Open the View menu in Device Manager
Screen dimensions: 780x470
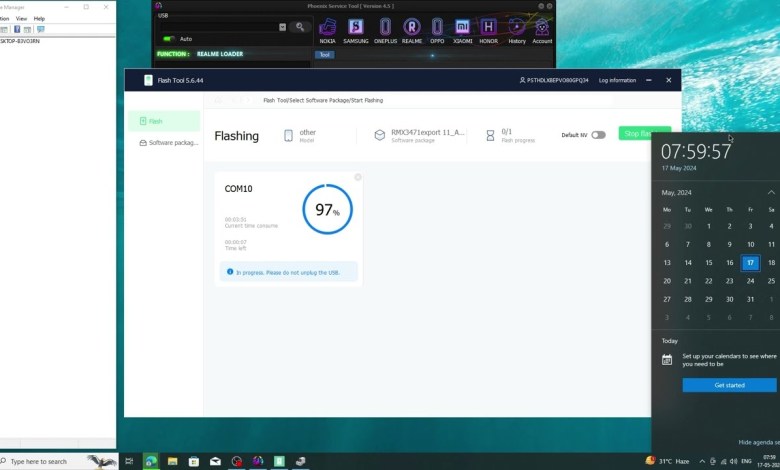coord(21,18)
